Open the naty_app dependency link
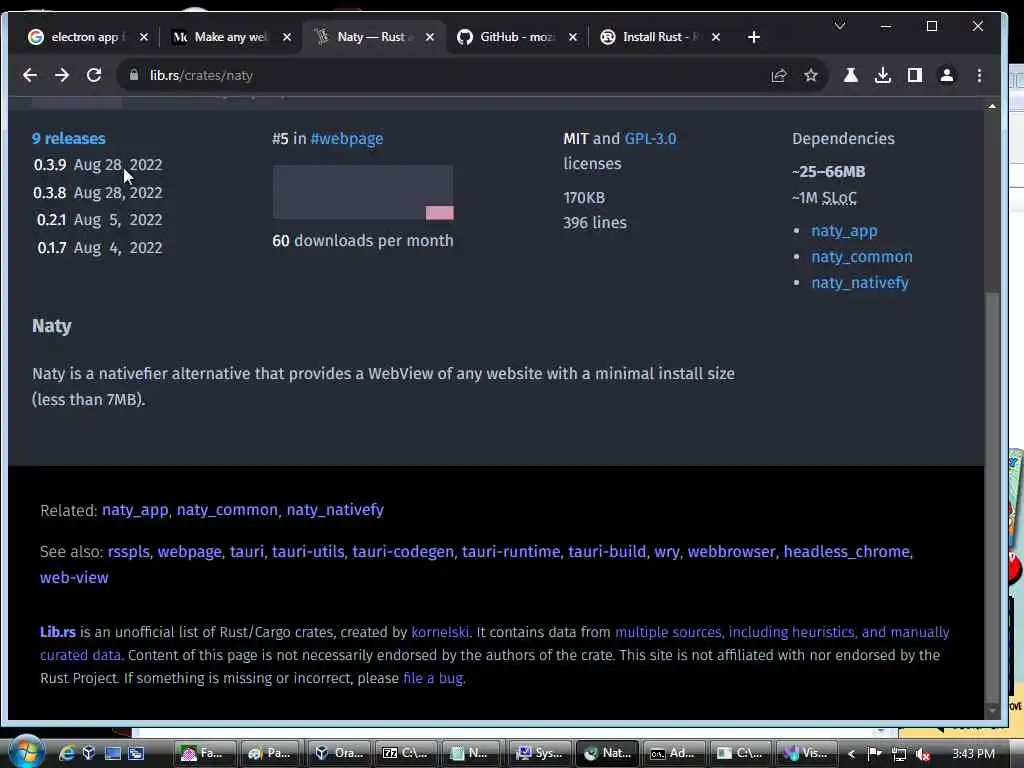The width and height of the screenshot is (1024, 768). (x=844, y=231)
